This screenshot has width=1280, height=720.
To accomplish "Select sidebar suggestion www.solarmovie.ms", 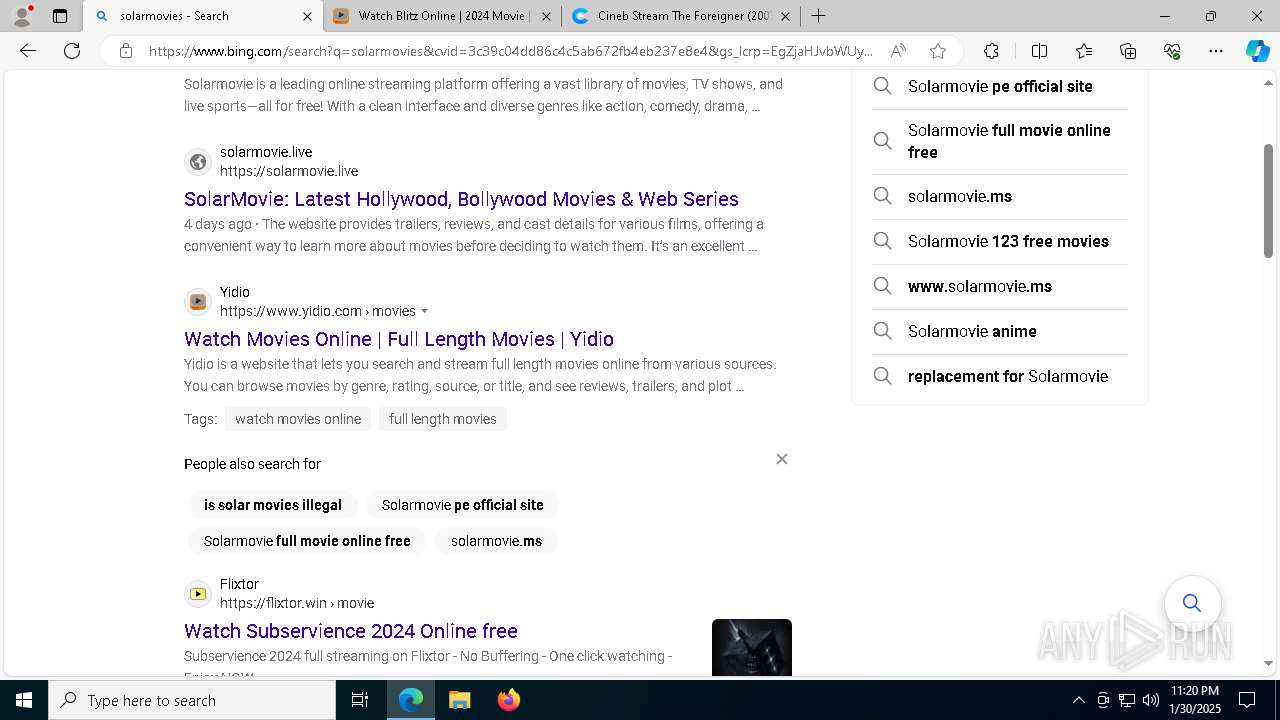I will (x=1000, y=286).
